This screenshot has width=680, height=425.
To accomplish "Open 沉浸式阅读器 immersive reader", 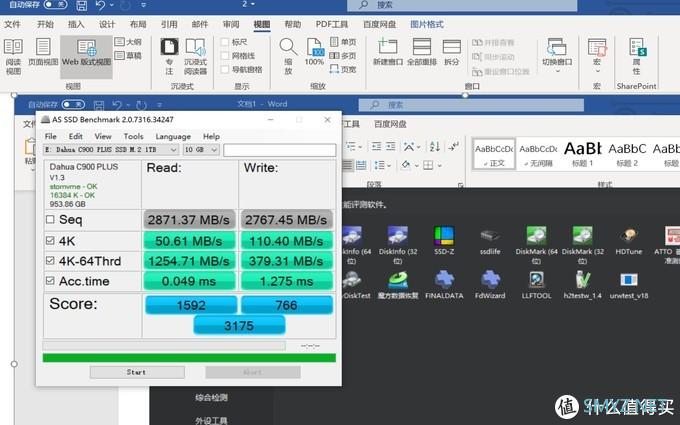I will point(195,56).
